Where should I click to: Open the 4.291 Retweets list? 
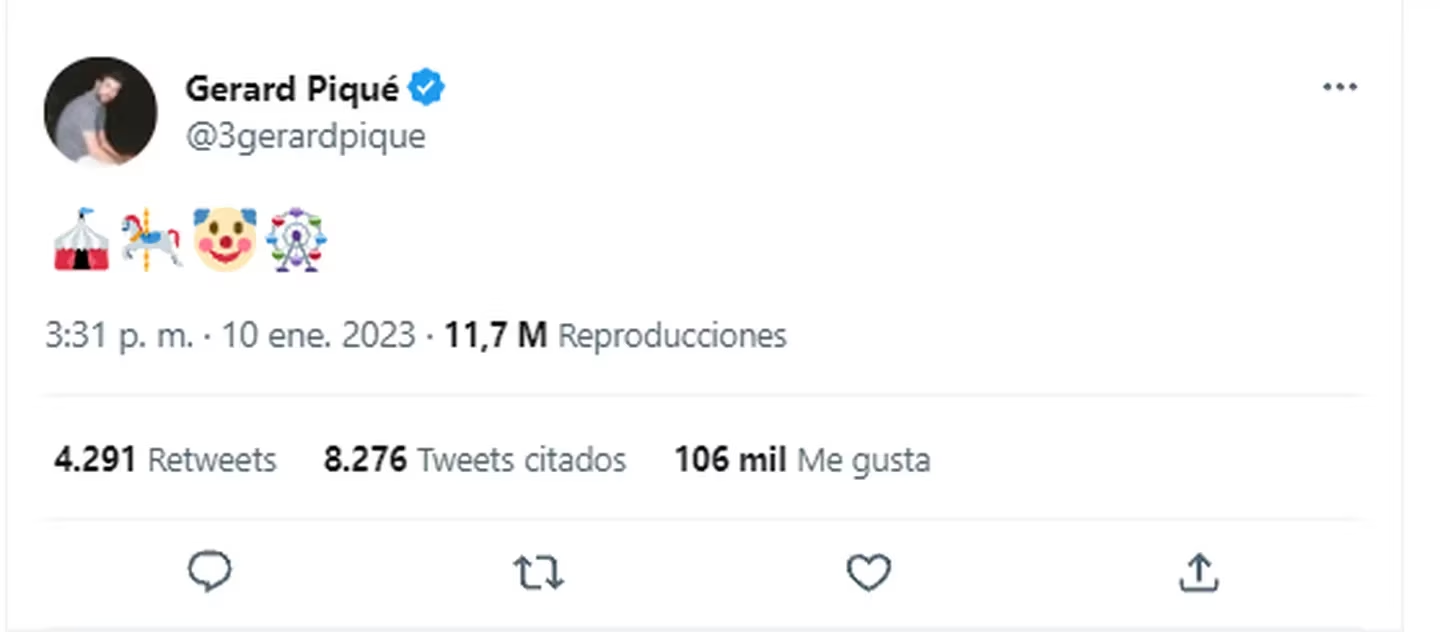point(165,459)
